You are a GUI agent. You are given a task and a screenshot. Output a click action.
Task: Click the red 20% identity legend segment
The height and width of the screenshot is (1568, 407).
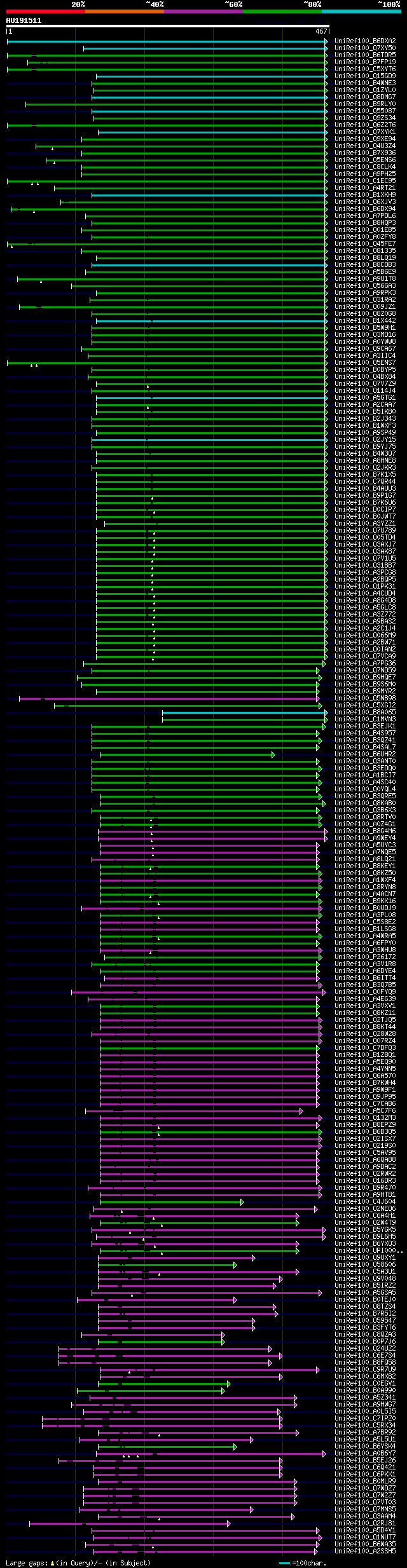pos(46,11)
